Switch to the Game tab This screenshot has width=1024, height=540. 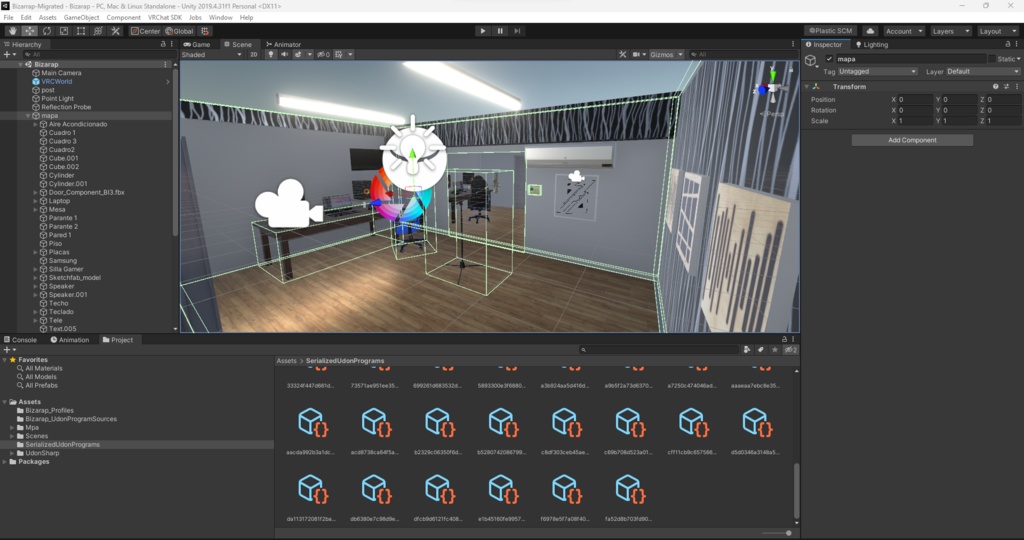(x=197, y=44)
